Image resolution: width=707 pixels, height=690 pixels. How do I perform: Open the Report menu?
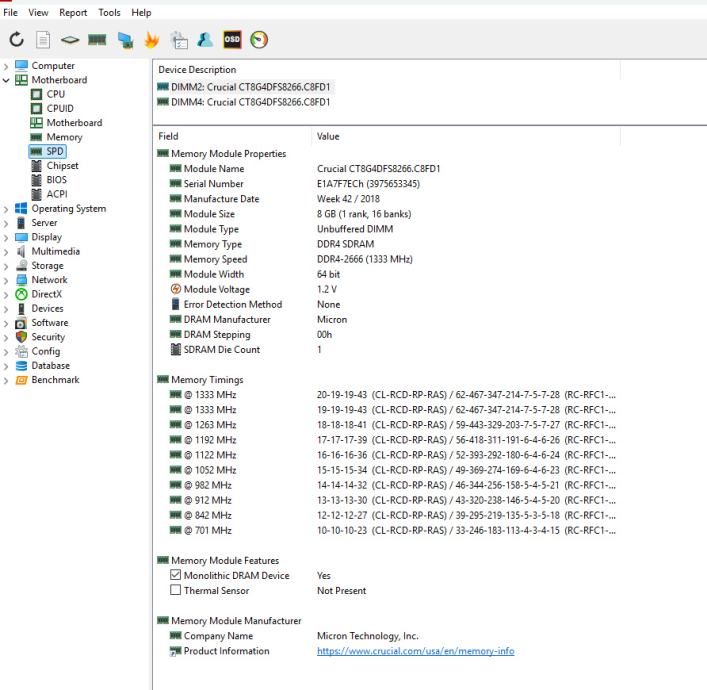(x=72, y=12)
